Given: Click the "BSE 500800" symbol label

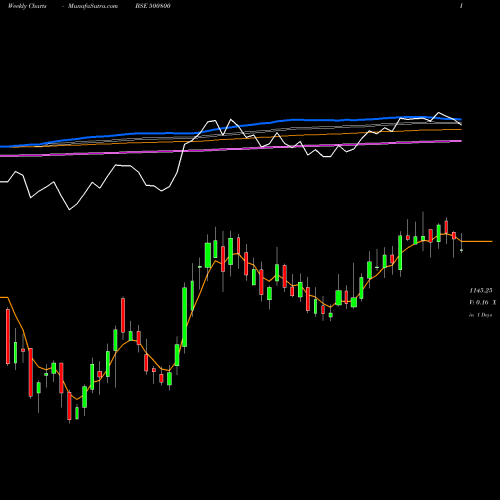Looking at the screenshot, I should point(153,6).
